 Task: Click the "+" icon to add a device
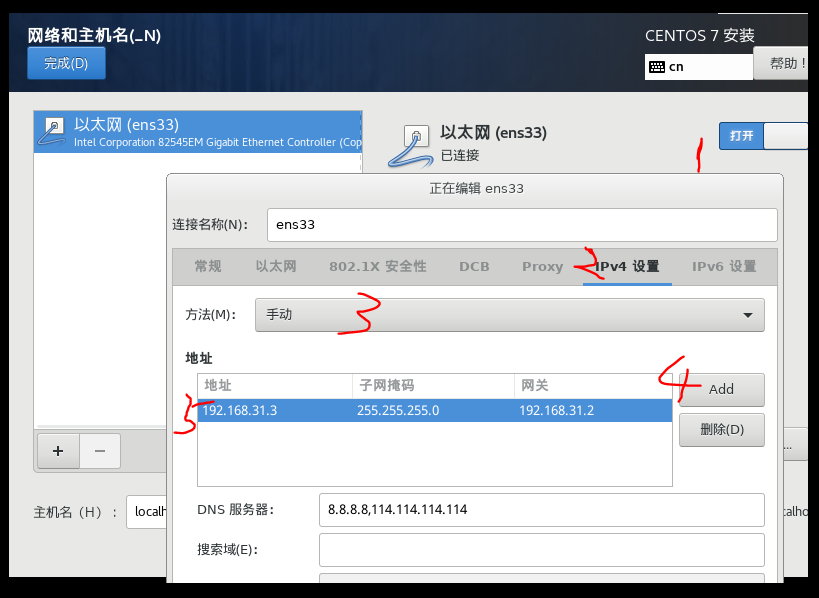(x=57, y=451)
